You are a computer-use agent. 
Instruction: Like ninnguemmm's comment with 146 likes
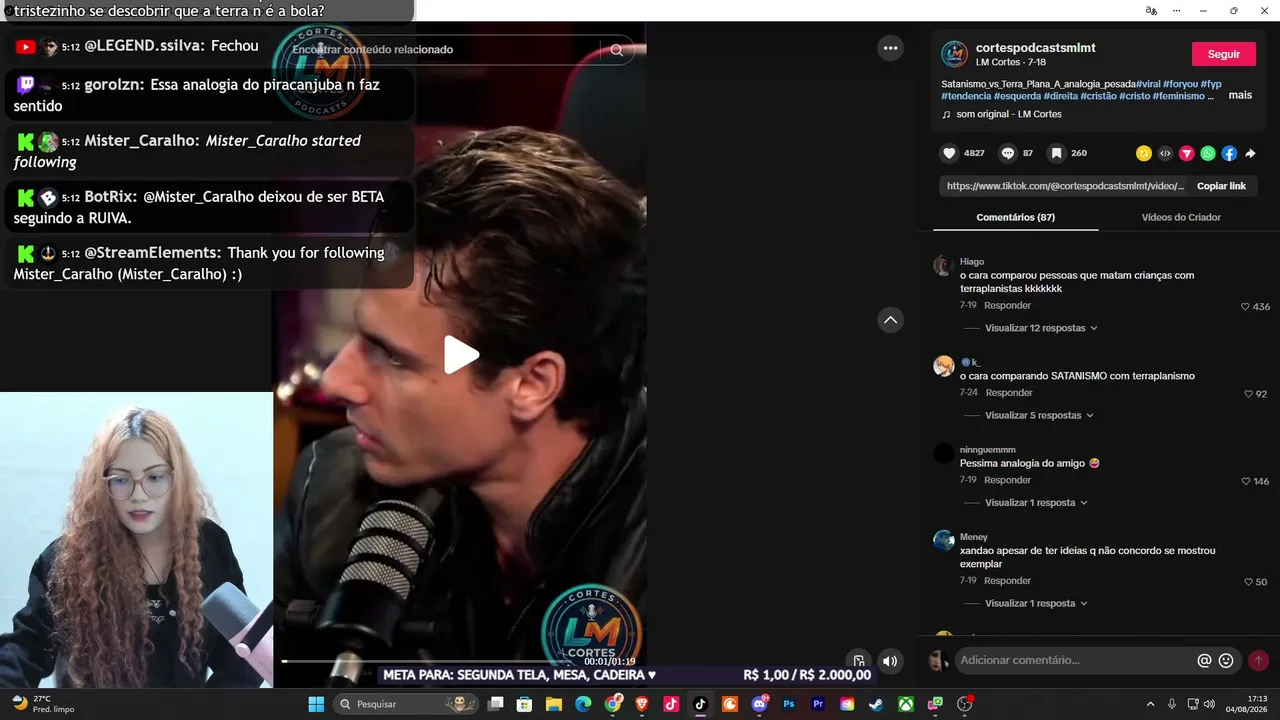(1246, 482)
